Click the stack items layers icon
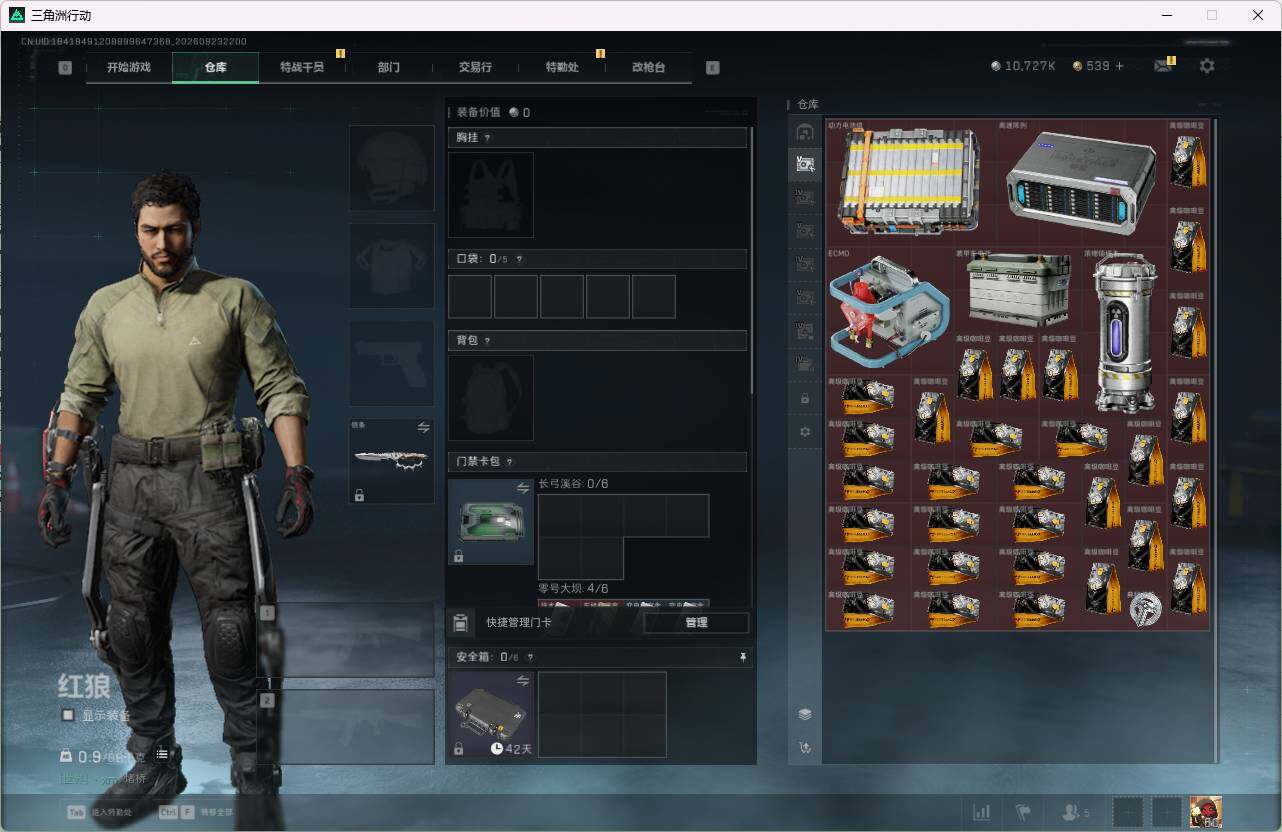 click(805, 714)
